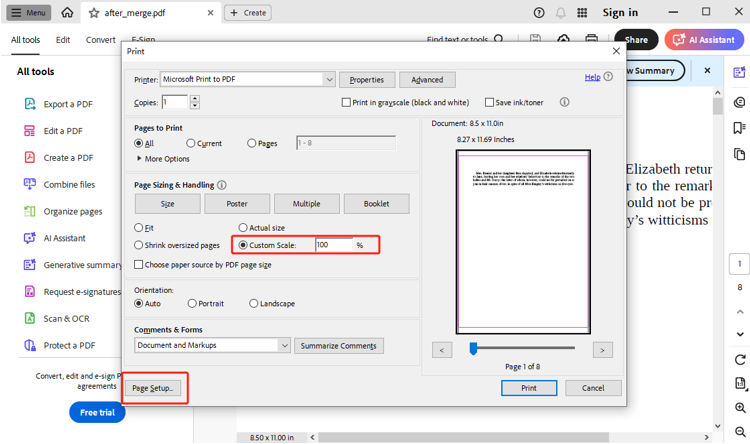Open the Create a PDF tool
Screen dimensions: 750x444
tap(58, 157)
